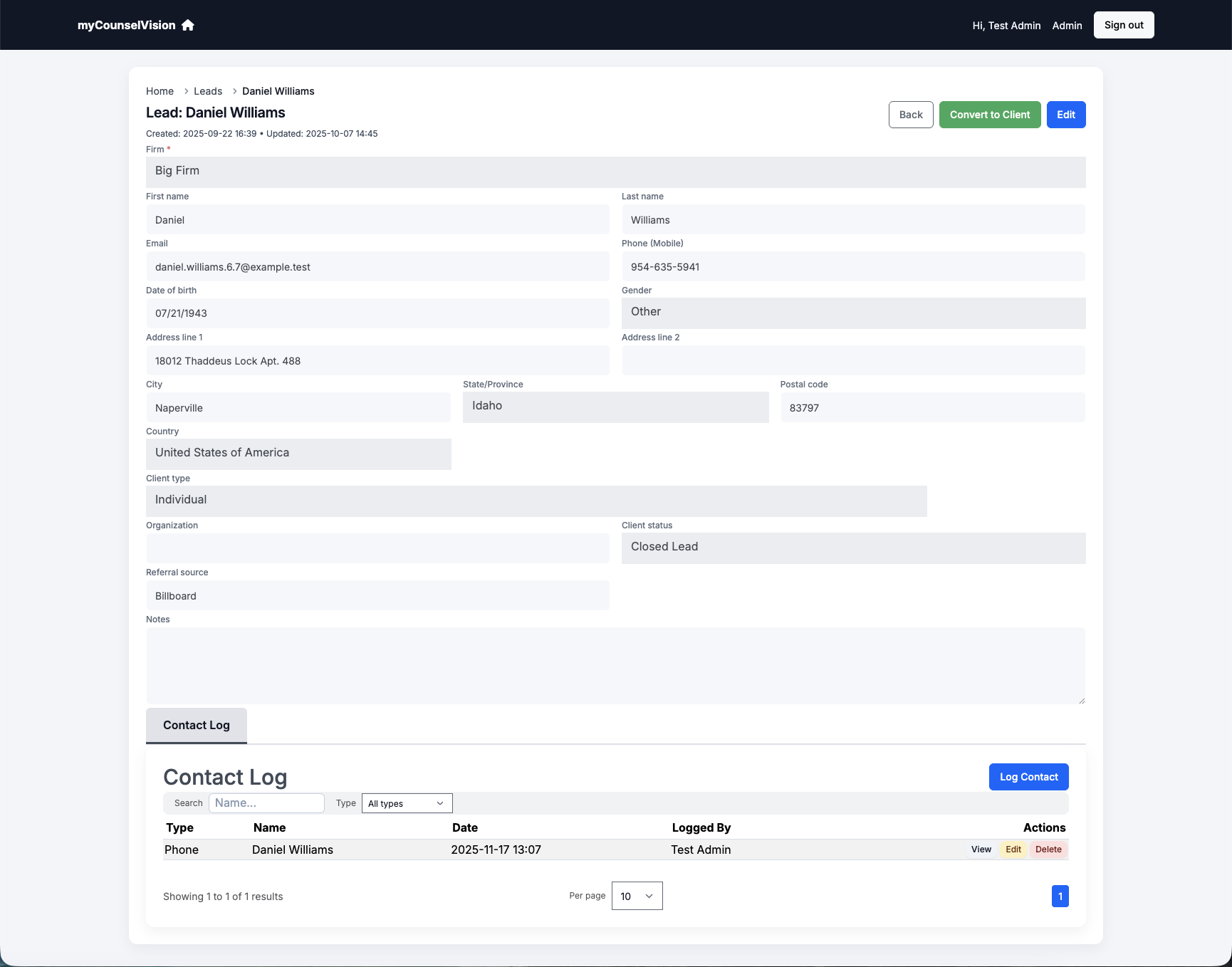
Task: Click the home icon in the navigation bar
Action: tap(187, 25)
